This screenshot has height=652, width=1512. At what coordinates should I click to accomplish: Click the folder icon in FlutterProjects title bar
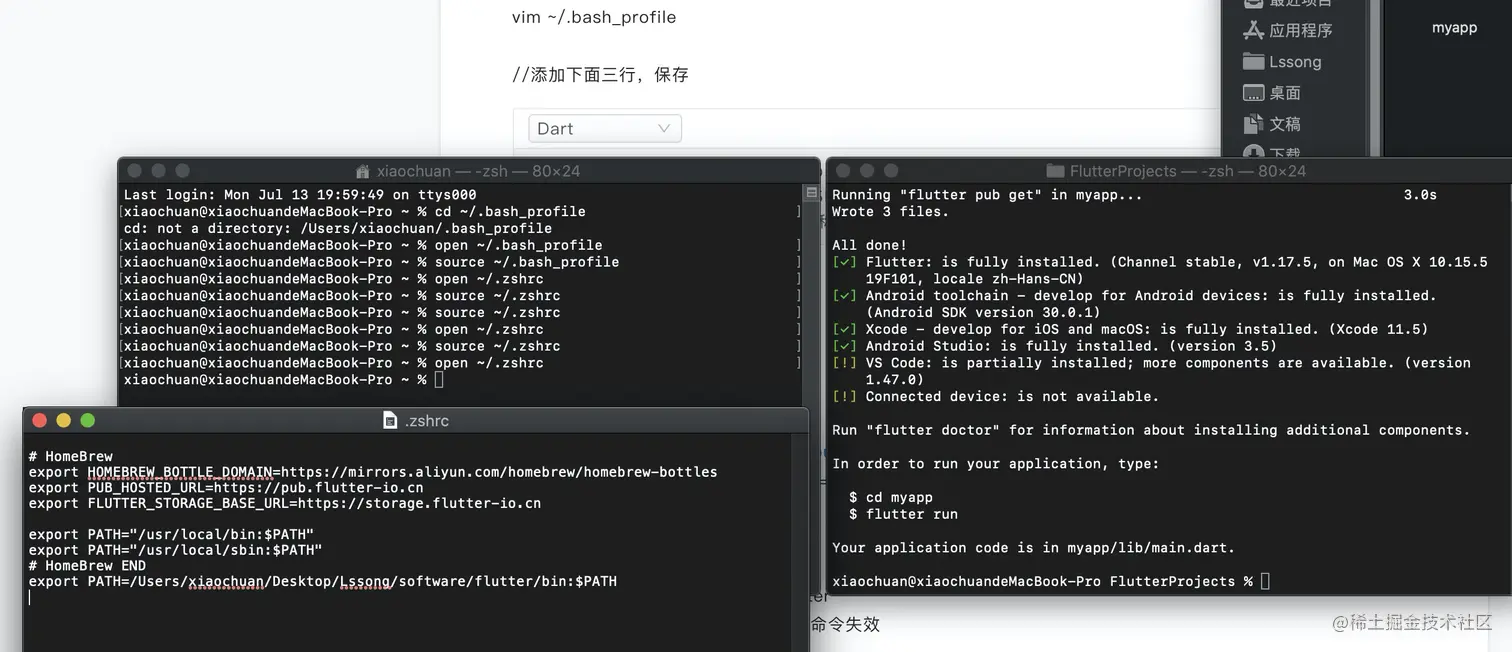pos(1055,171)
